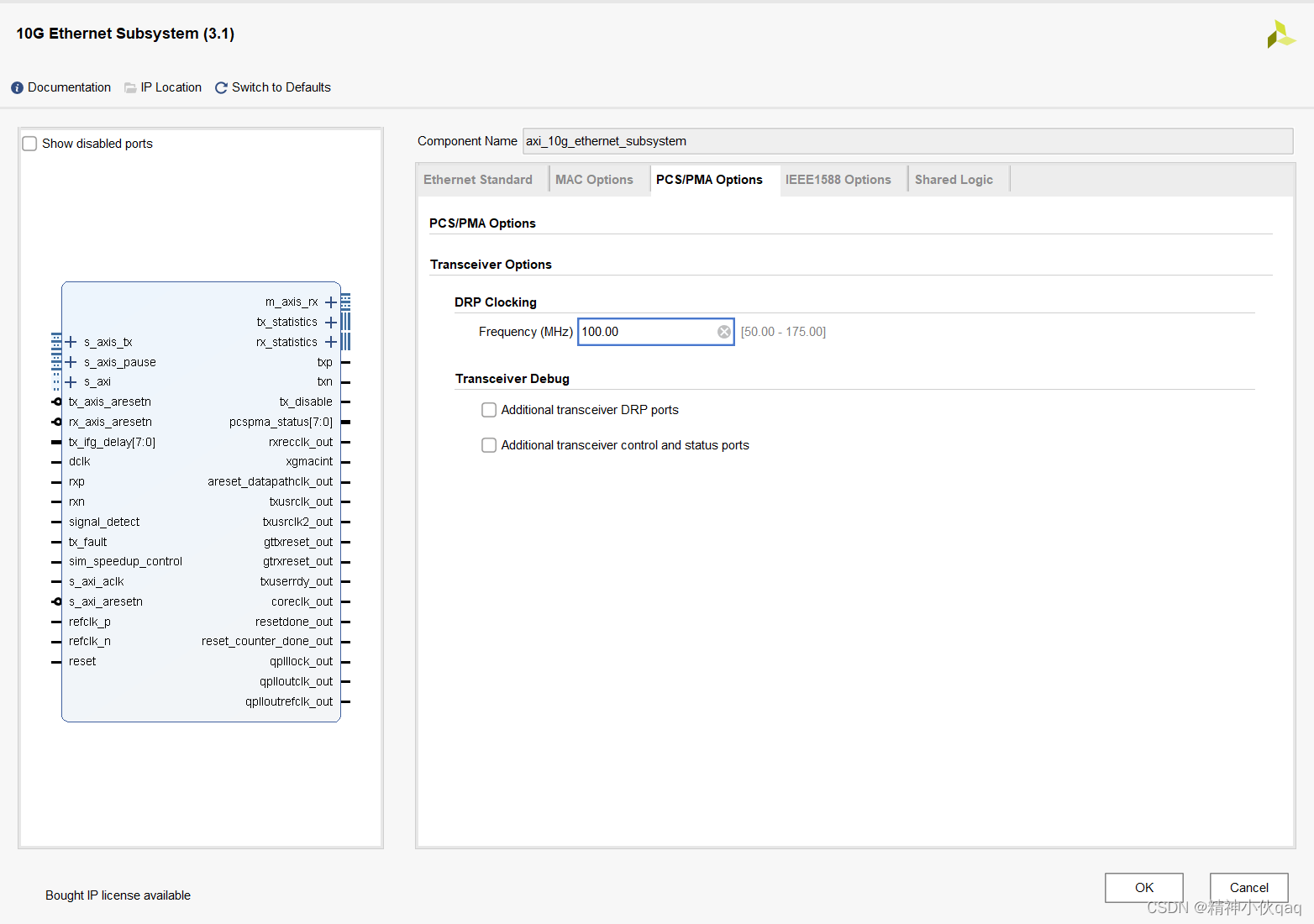Click the Frequency (MHz) input field
The width and height of the screenshot is (1314, 924).
pos(646,332)
